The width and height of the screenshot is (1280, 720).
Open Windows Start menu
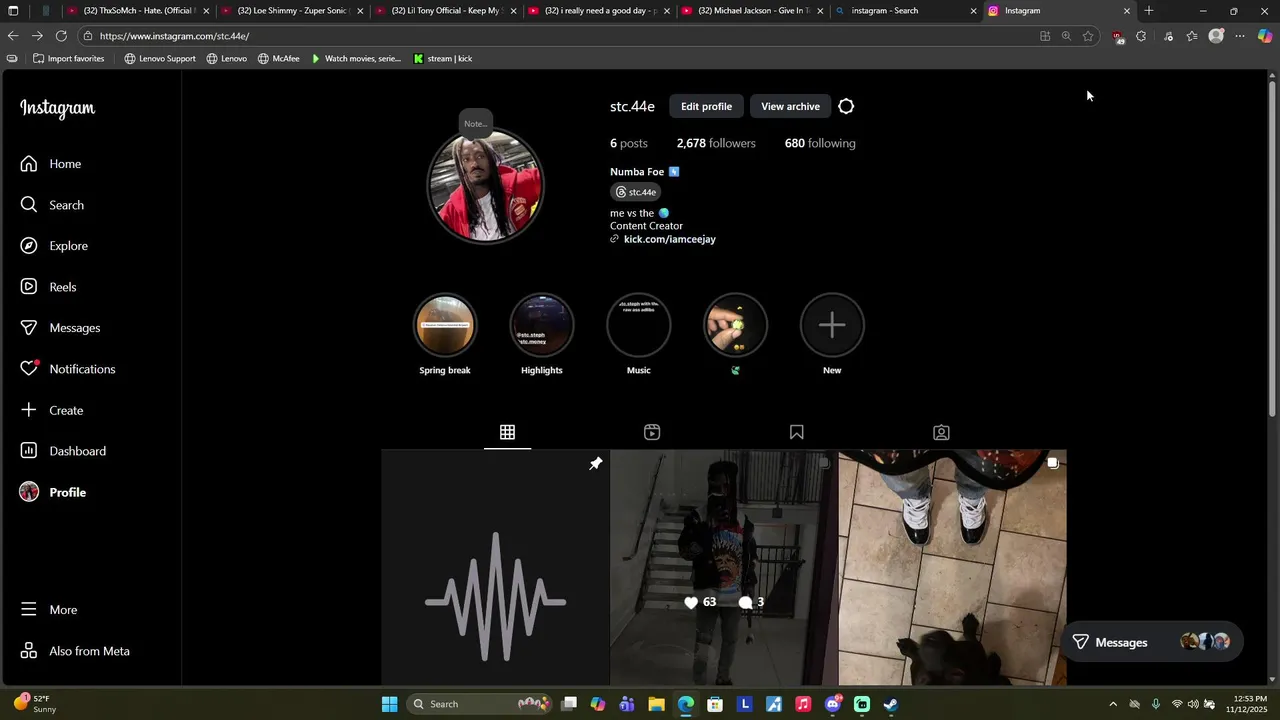tap(389, 704)
